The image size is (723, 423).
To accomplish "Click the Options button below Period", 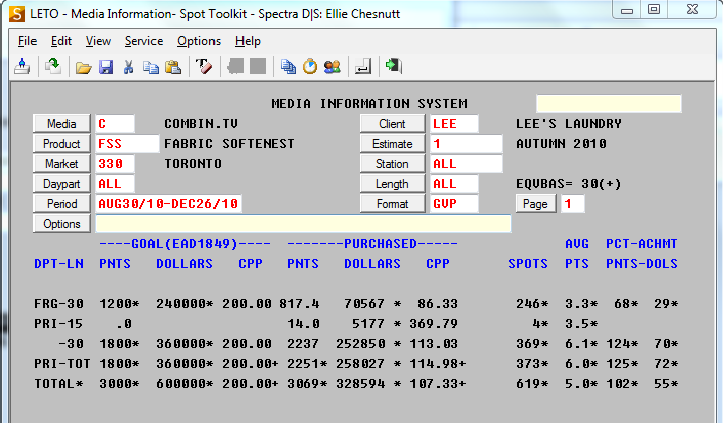I will pyautogui.click(x=62, y=224).
